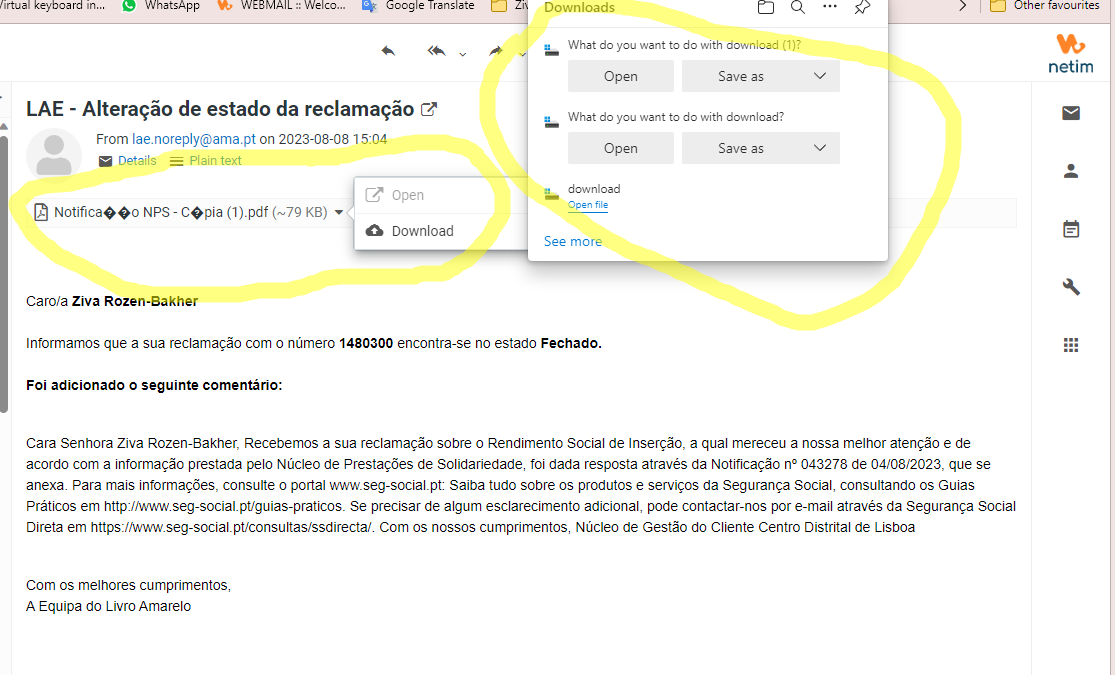Screen dimensions: 1115x675
Task: Click the Reply arrow icon
Action: tap(388, 51)
